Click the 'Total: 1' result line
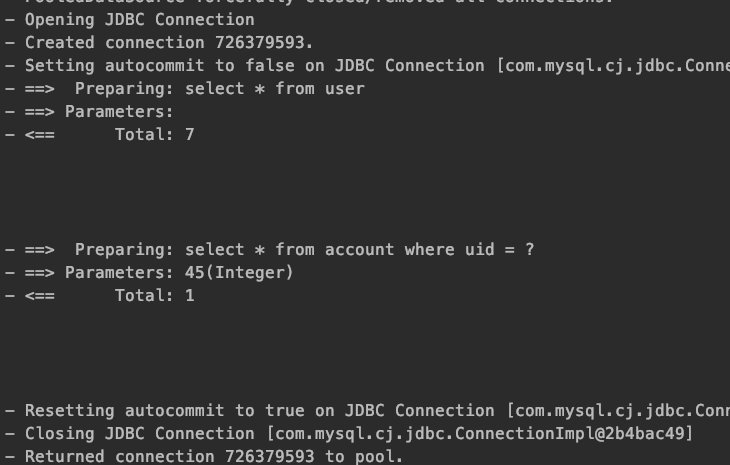Screen dimensions: 730x465 (155, 296)
